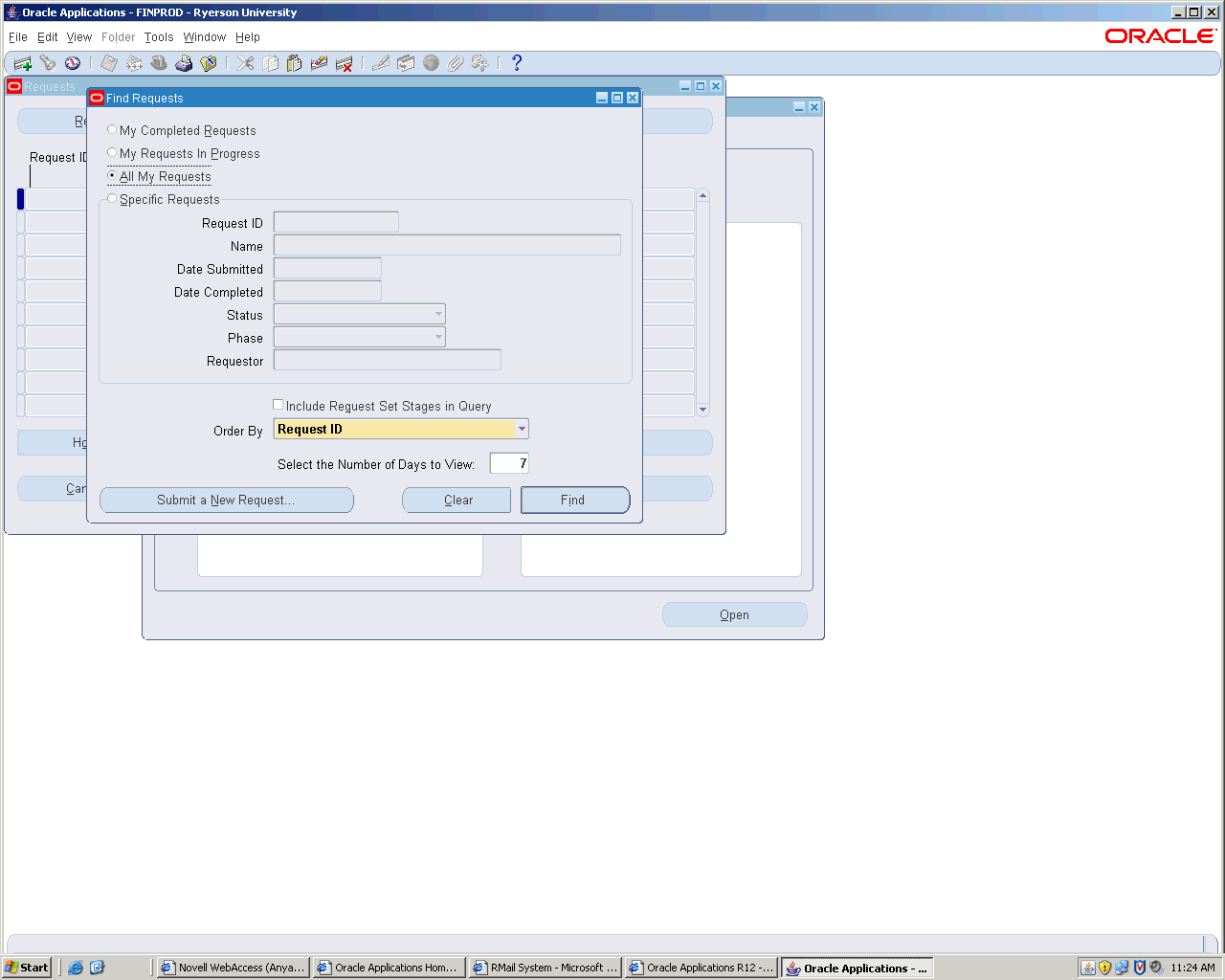This screenshot has height=980, width=1225.
Task: Click the Print toolbar icon
Action: [x=184, y=63]
